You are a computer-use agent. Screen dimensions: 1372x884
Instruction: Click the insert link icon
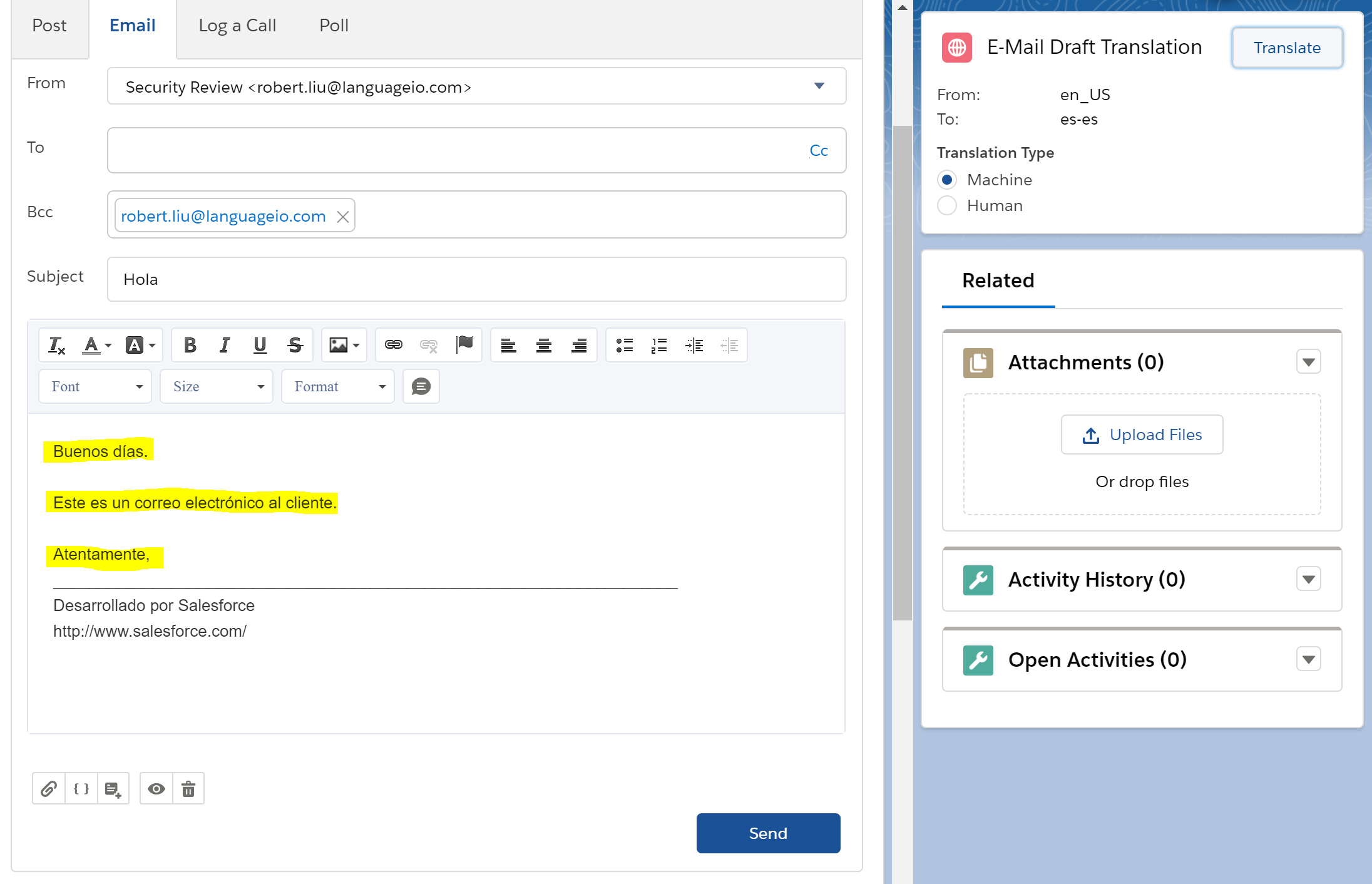pyautogui.click(x=394, y=345)
